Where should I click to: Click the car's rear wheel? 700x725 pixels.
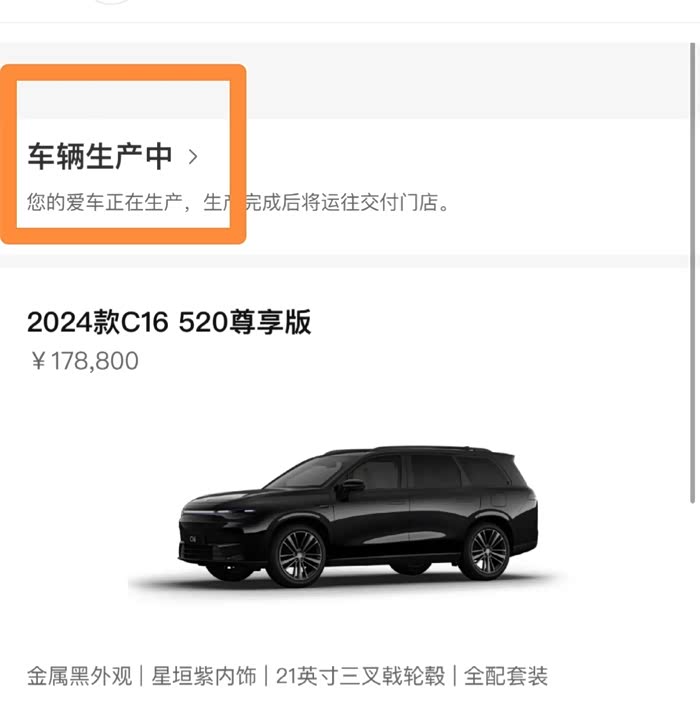(487, 551)
